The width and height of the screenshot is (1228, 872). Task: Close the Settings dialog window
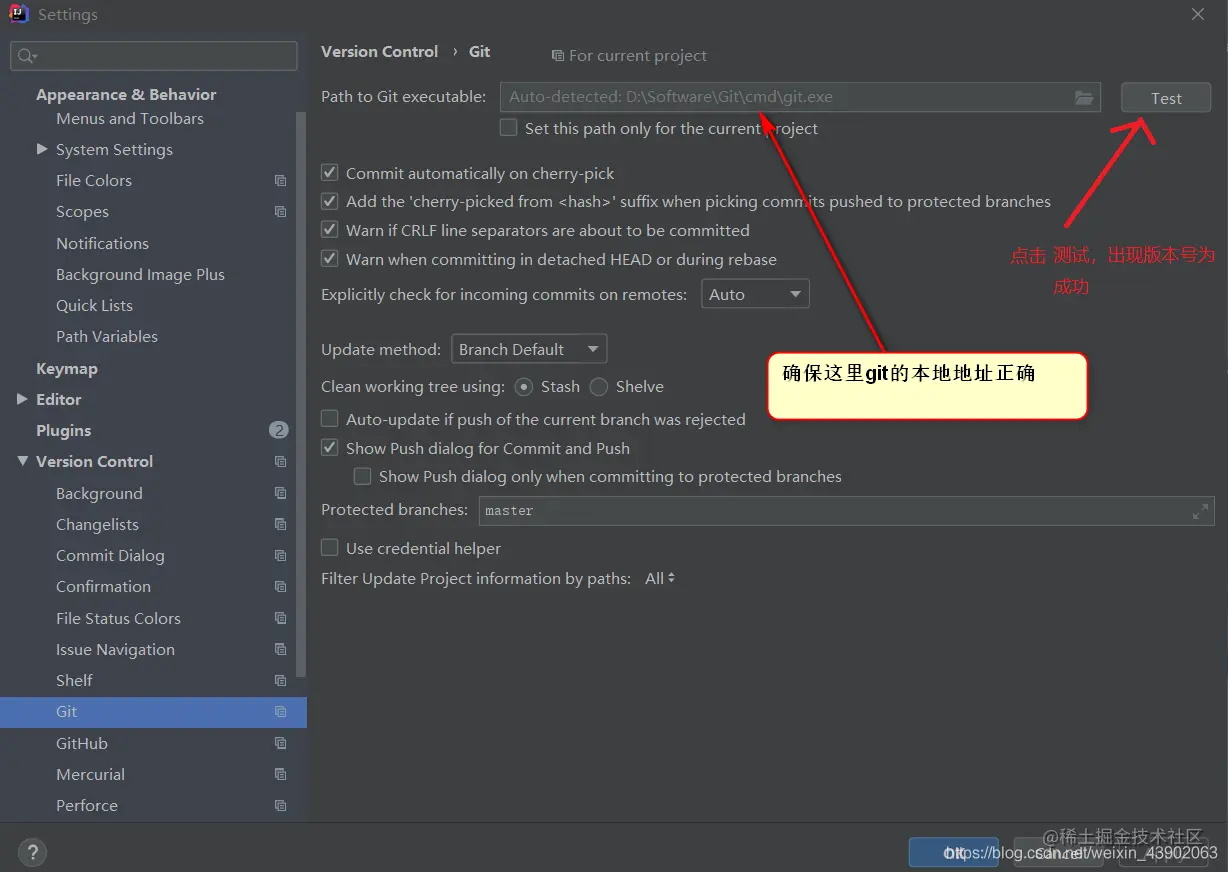1198,14
